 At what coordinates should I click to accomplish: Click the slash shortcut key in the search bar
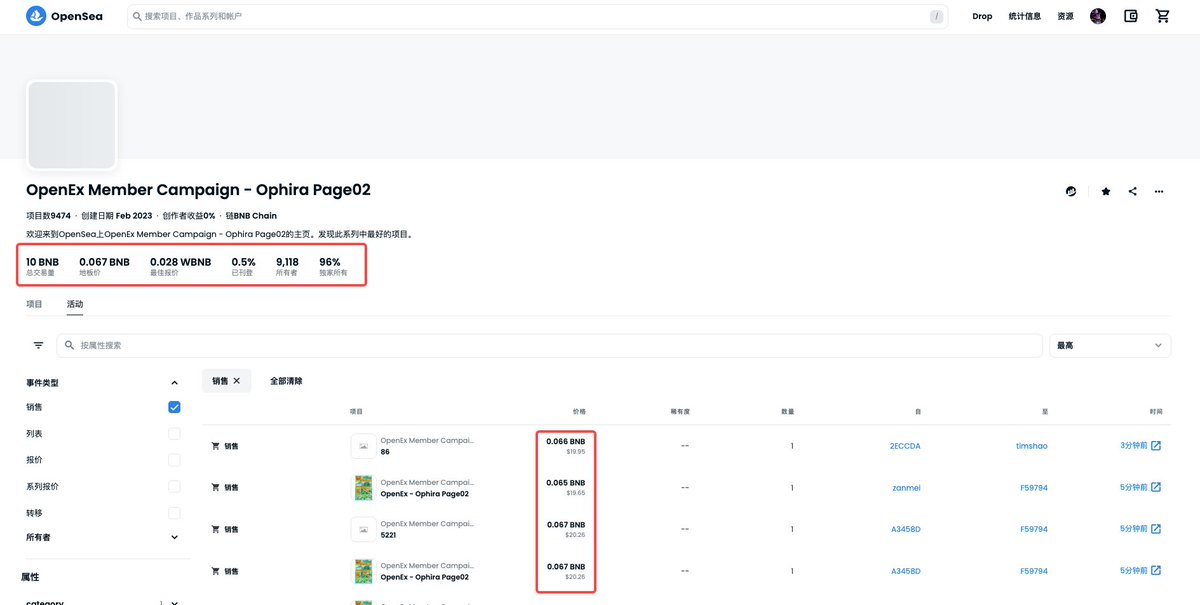(936, 16)
